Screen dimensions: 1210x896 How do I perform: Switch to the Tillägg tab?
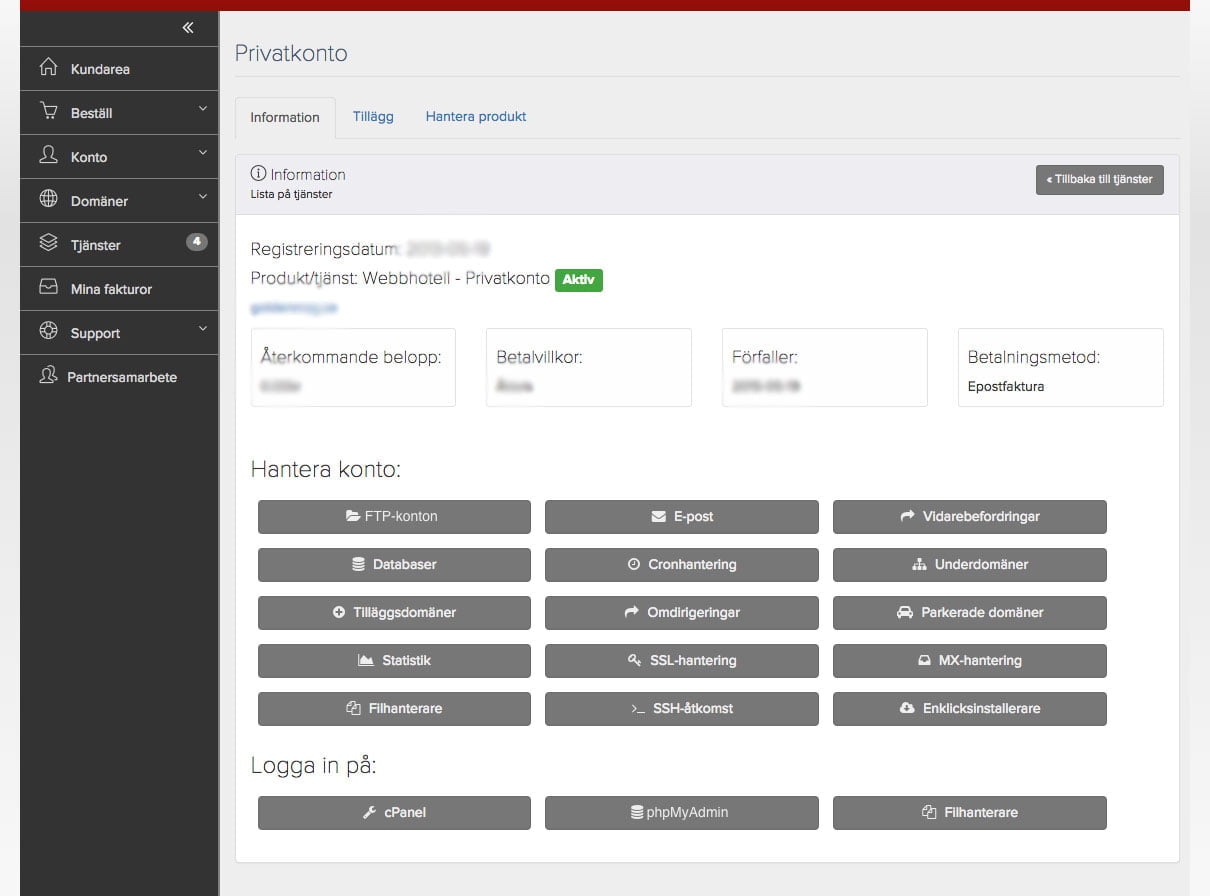coord(373,117)
